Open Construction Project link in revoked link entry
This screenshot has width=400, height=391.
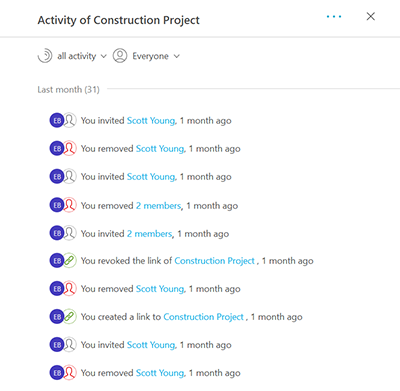pos(215,261)
